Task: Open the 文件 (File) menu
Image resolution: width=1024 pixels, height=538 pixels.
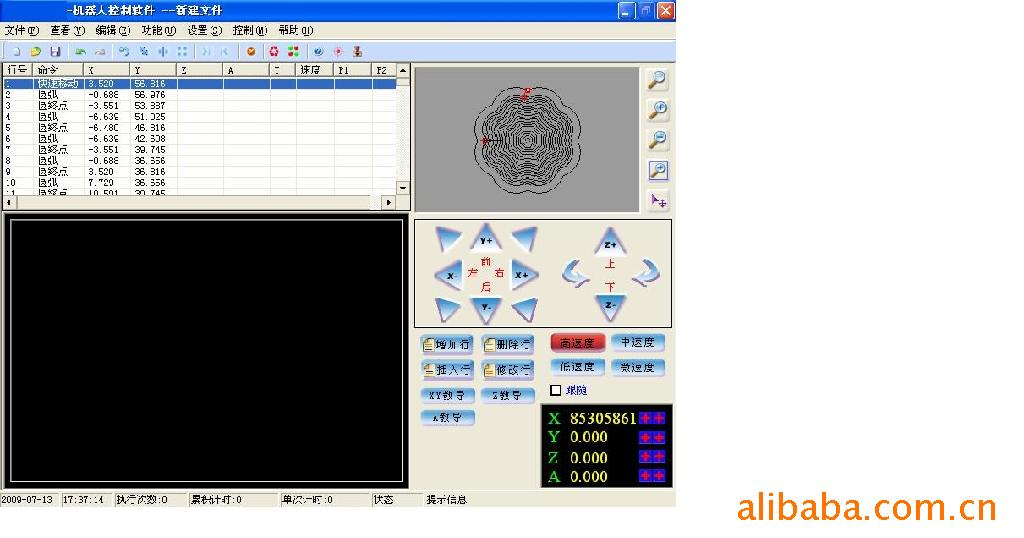Action: [x=21, y=31]
